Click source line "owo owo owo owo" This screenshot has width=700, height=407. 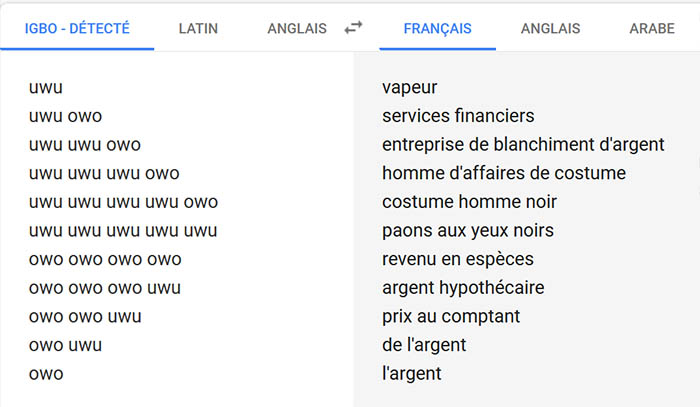105,259
